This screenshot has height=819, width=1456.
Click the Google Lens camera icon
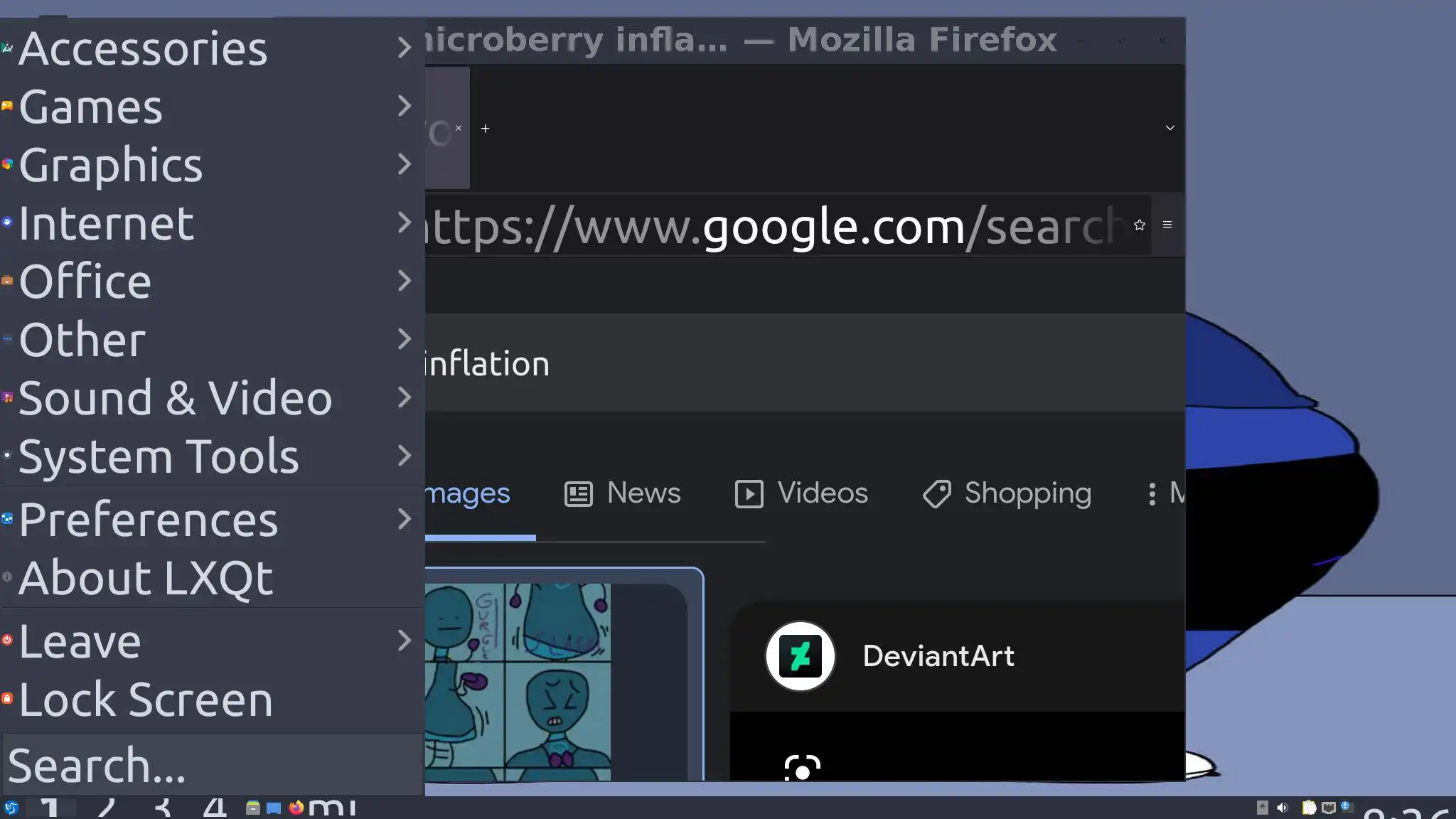click(802, 769)
